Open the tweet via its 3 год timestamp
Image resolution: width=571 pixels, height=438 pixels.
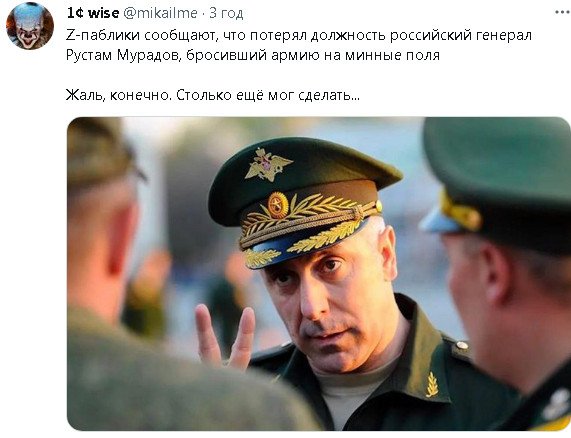[226, 13]
